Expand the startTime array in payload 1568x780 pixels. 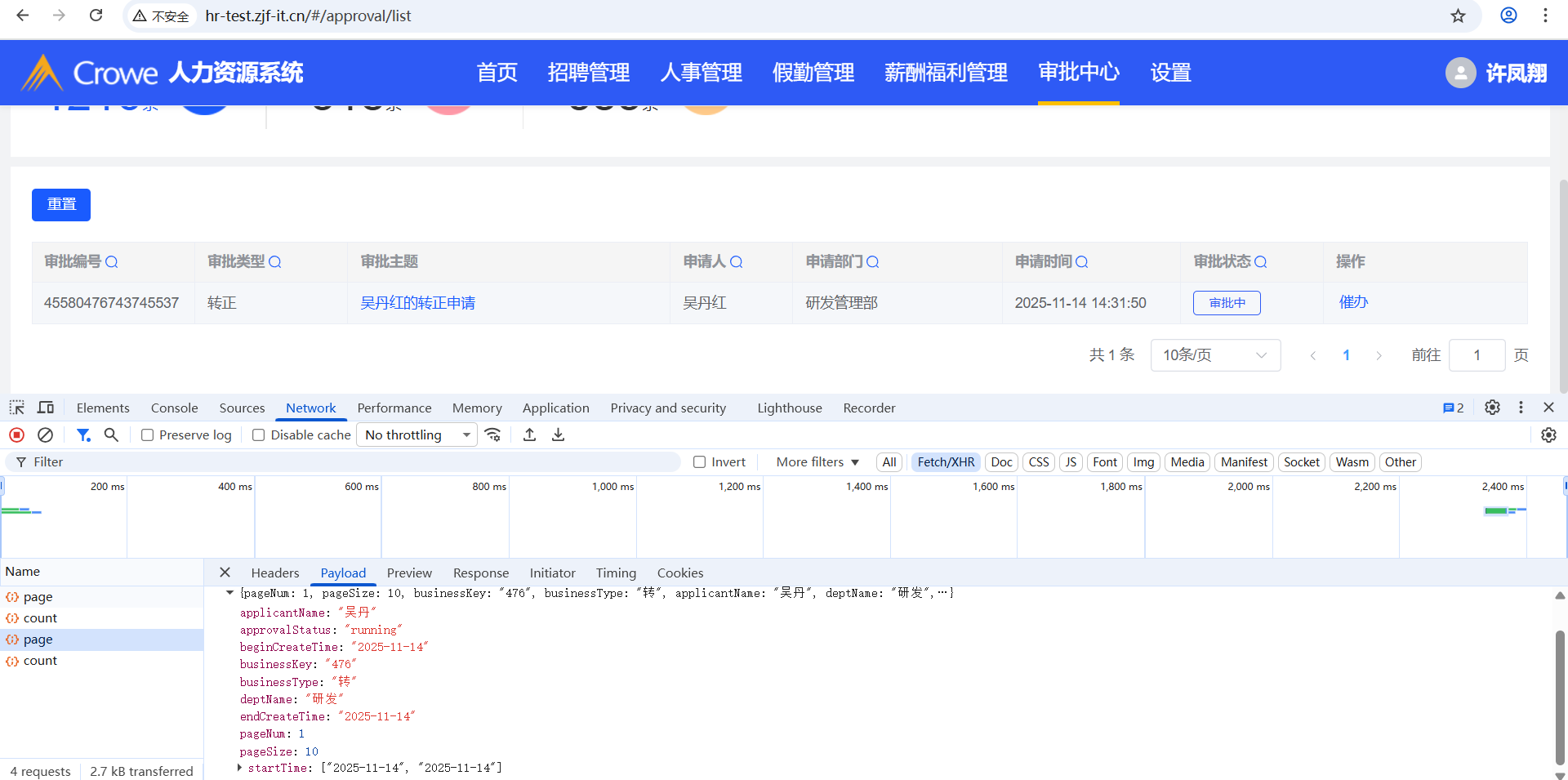pos(240,768)
